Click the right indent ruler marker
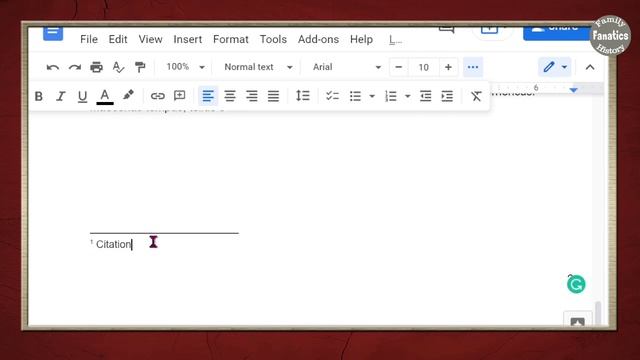Viewport: 640px width, 360px height. pos(573,90)
